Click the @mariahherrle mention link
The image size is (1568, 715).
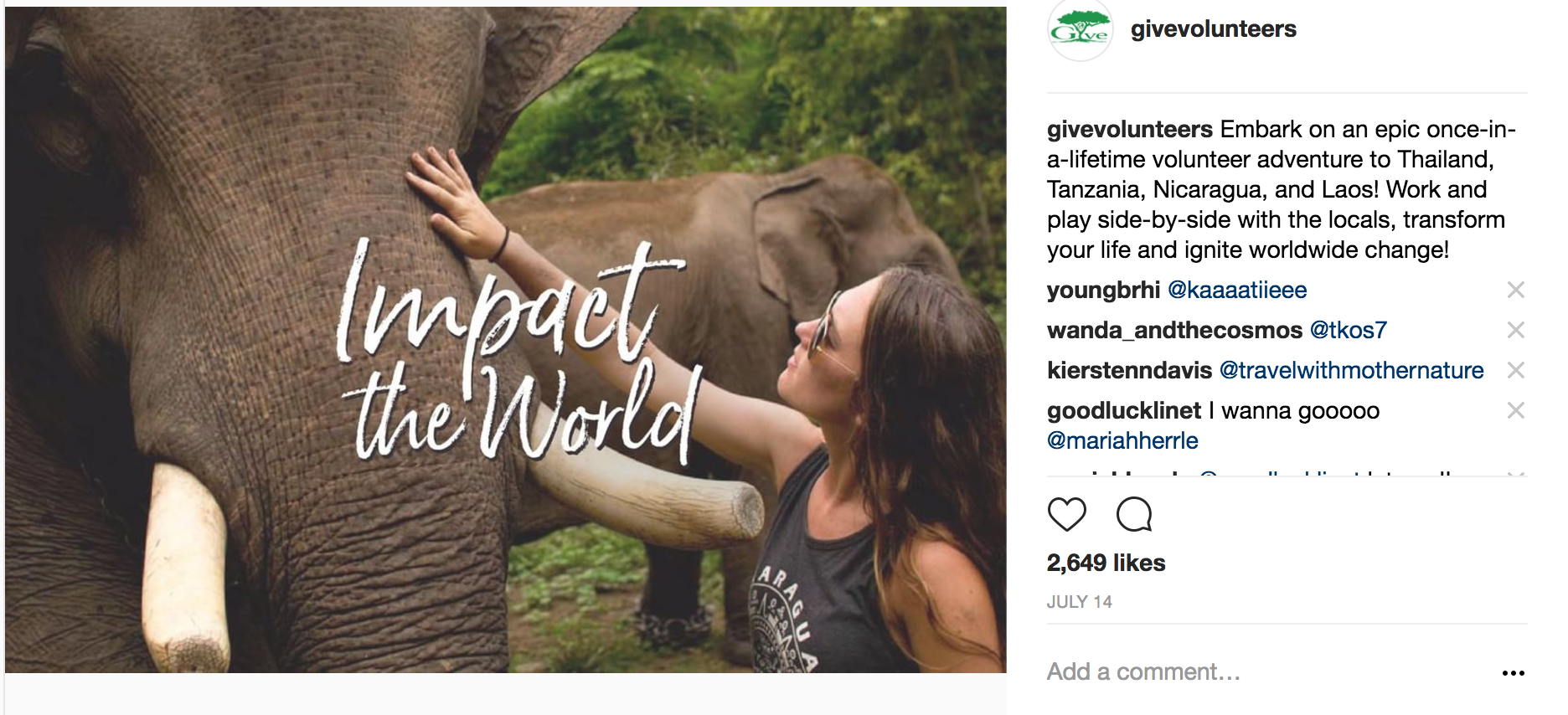point(1122,441)
